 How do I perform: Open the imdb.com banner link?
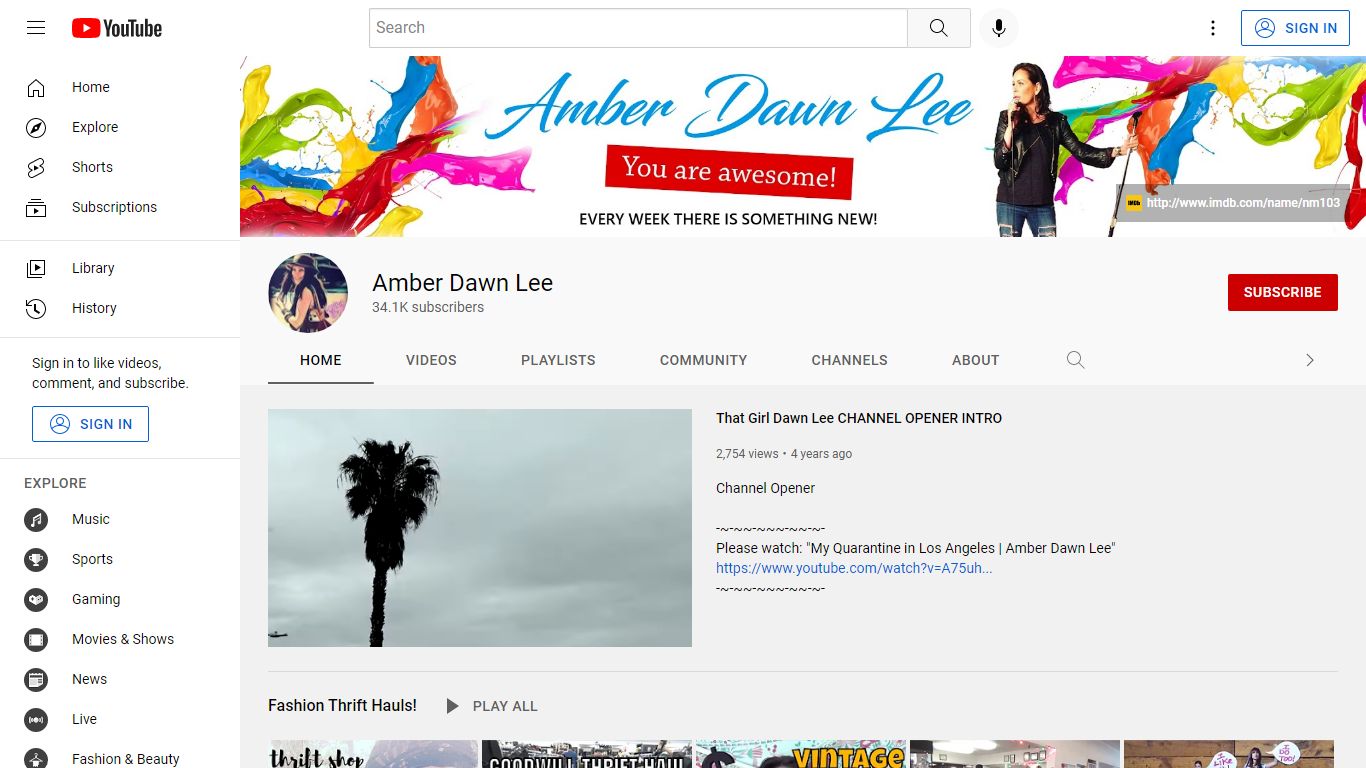tap(1243, 203)
